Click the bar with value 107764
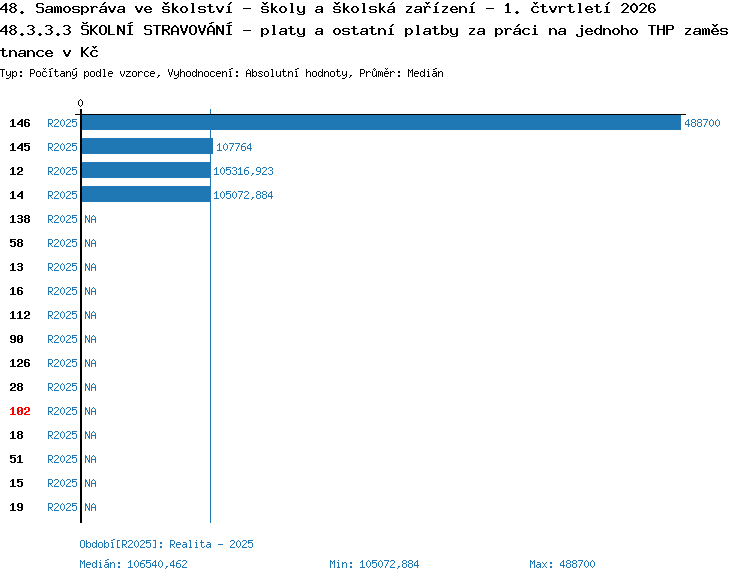This screenshot has height=582, width=750. coord(147,146)
